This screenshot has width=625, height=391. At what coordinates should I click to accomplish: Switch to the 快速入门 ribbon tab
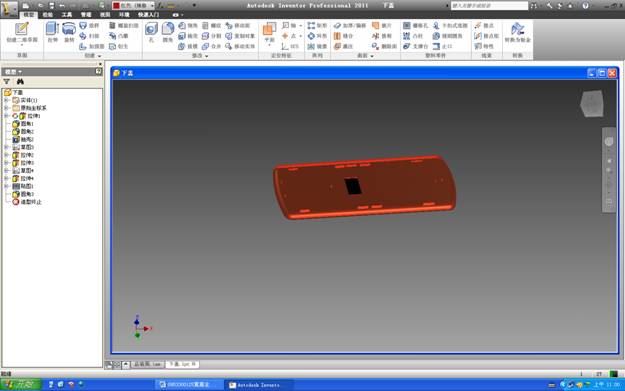pyautogui.click(x=148, y=15)
